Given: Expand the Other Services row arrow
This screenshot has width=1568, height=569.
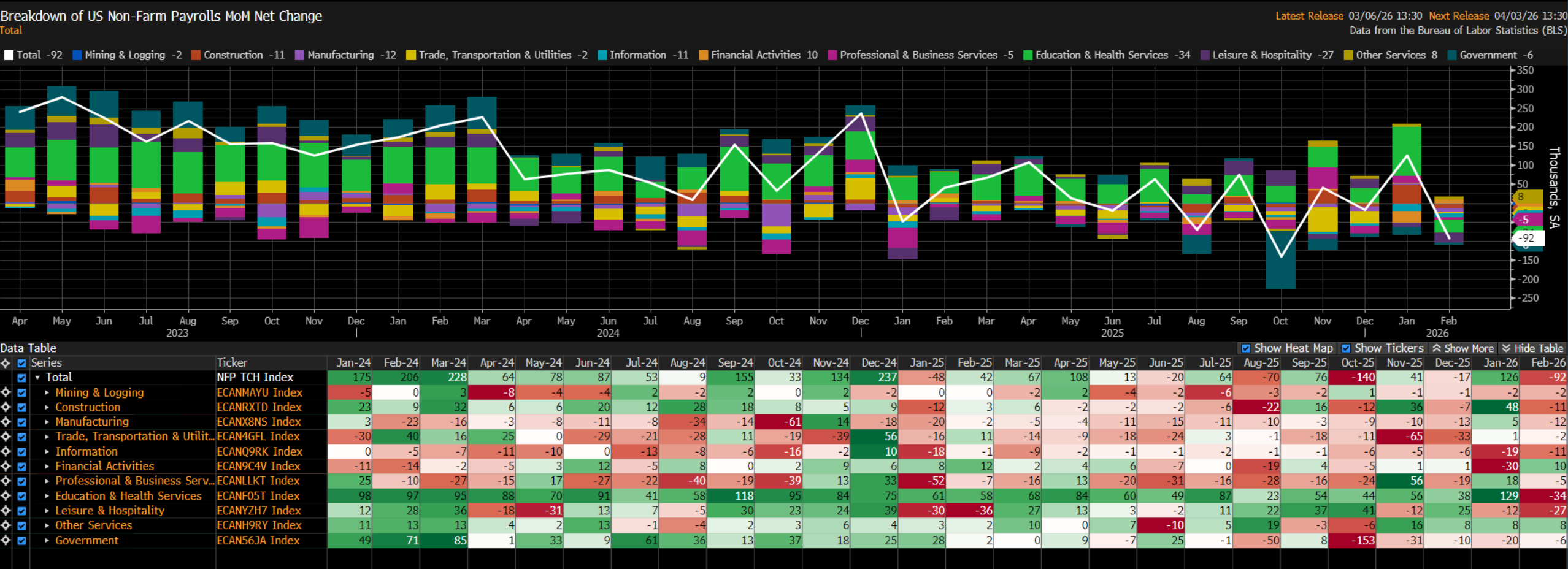Looking at the screenshot, I should tap(47, 525).
